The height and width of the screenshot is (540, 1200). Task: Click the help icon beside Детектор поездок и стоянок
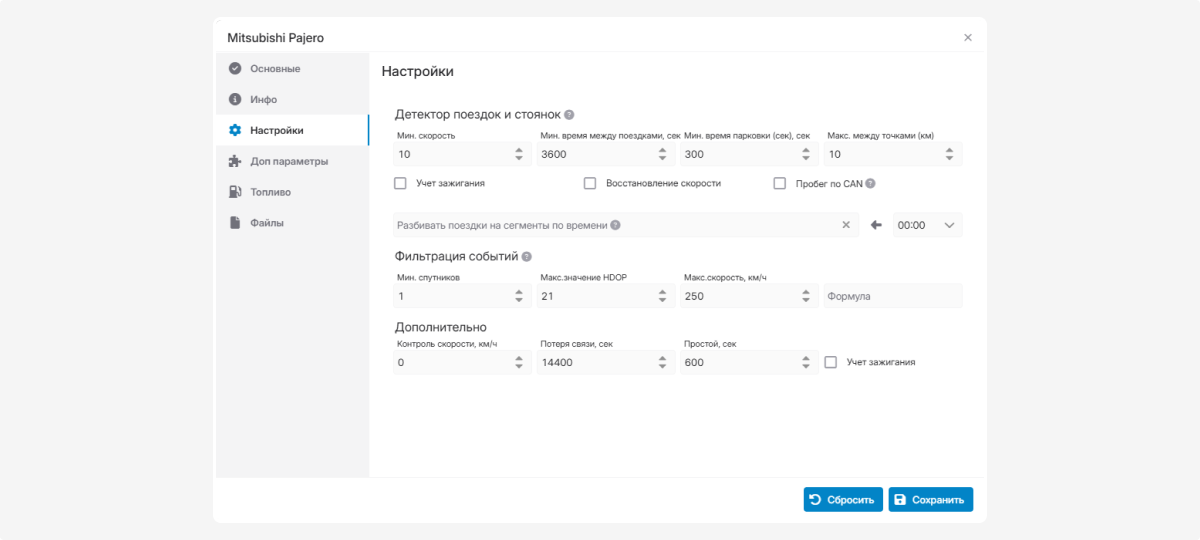point(569,115)
